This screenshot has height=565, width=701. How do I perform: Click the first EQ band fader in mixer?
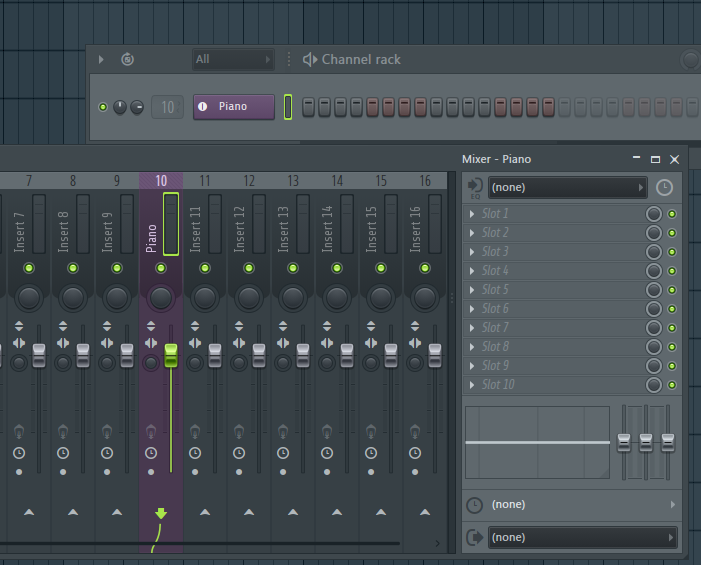pyautogui.click(x=624, y=443)
